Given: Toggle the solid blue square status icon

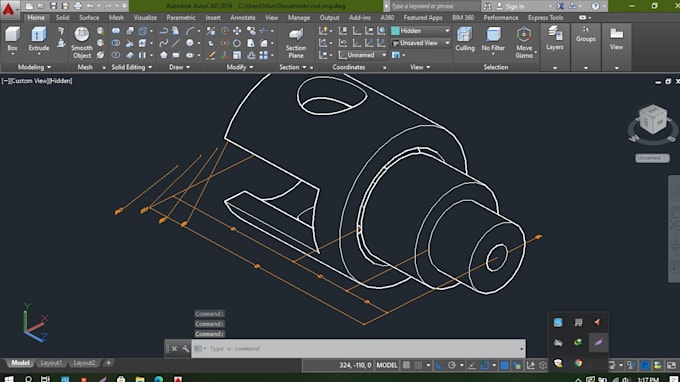Looking at the screenshot, I should 504,366.
